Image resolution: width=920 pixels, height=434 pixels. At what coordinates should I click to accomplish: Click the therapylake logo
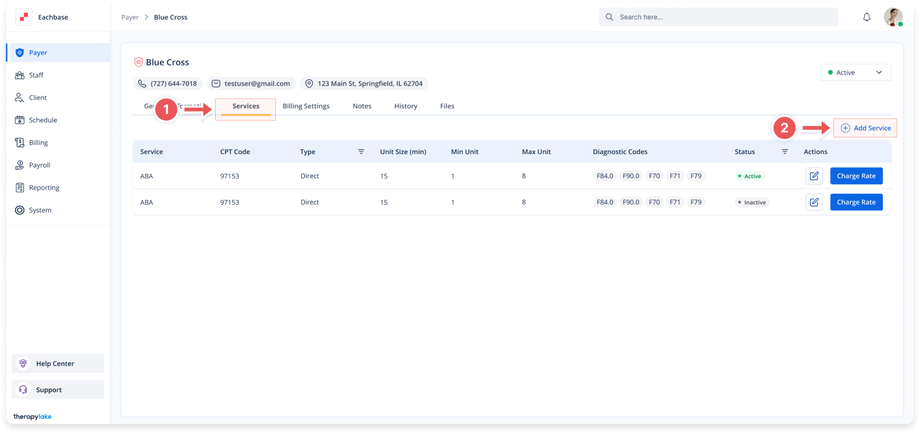[32, 416]
